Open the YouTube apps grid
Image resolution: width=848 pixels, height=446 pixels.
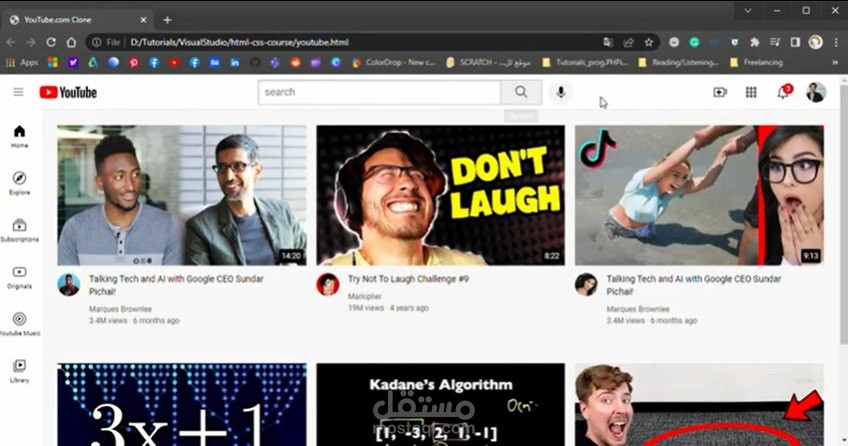pyautogui.click(x=751, y=92)
